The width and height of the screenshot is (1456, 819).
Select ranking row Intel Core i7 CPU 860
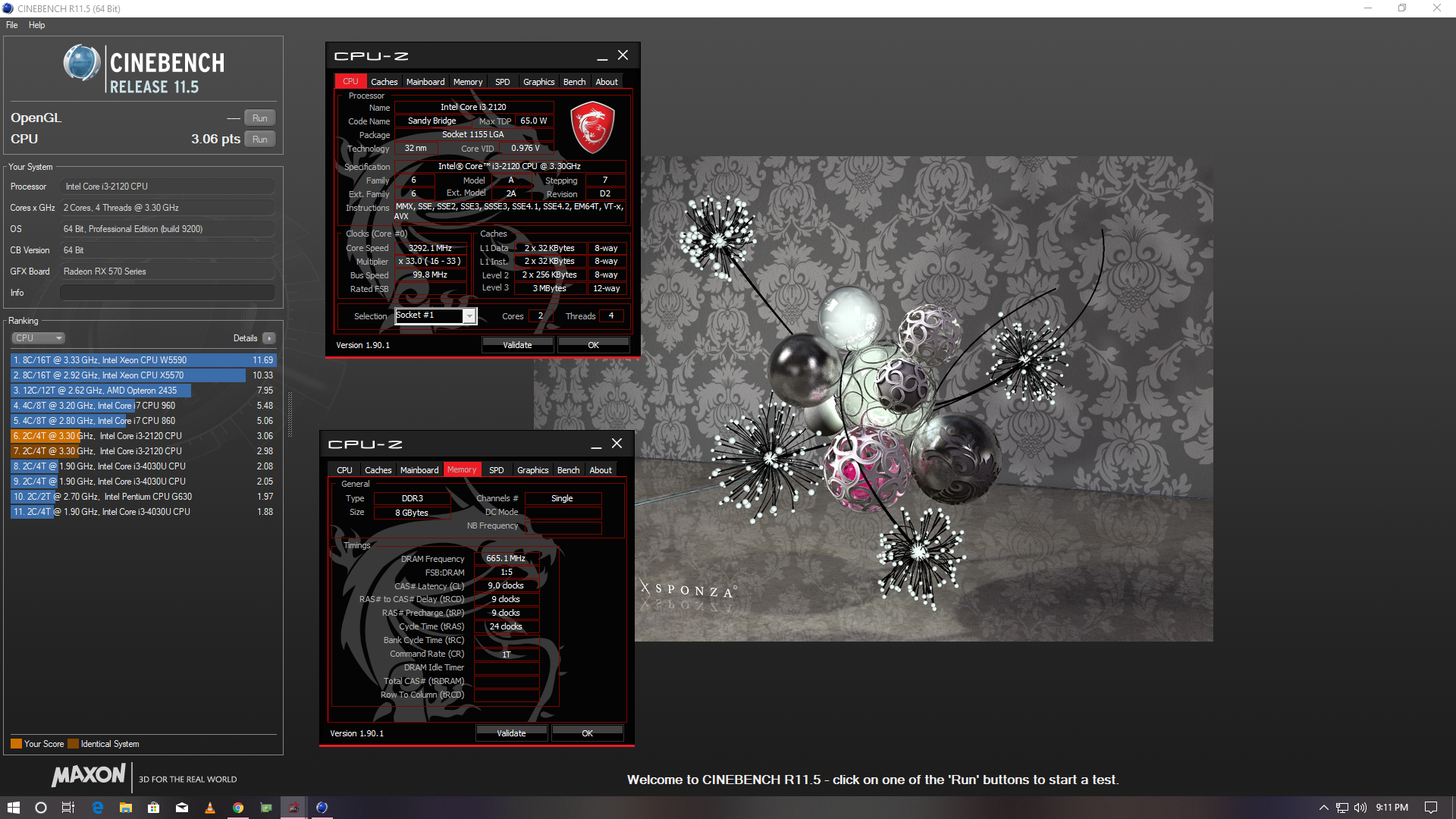(x=143, y=421)
